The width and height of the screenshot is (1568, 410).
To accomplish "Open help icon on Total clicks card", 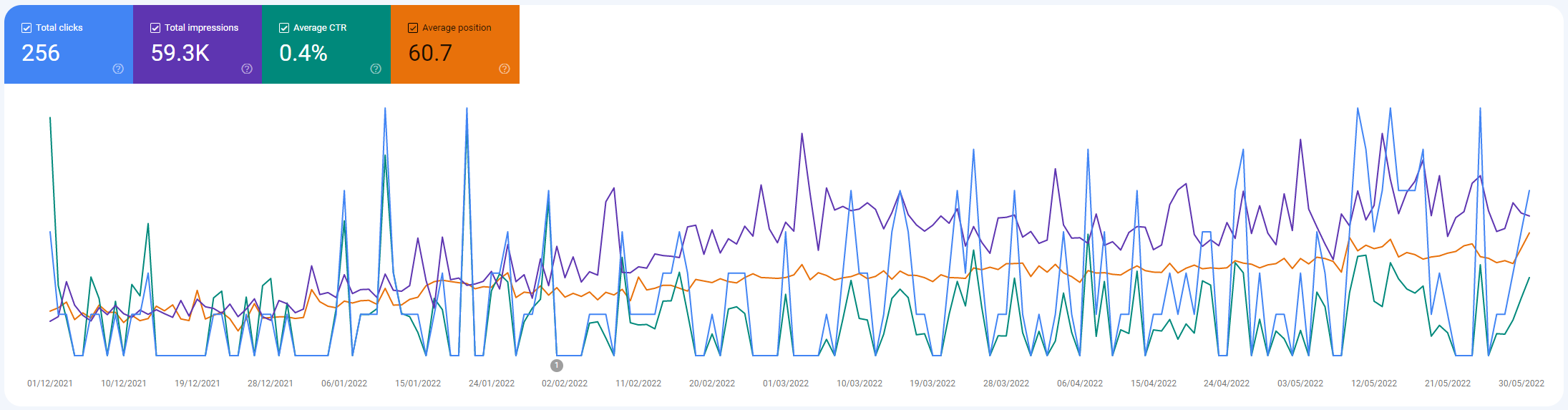I will pos(118,69).
